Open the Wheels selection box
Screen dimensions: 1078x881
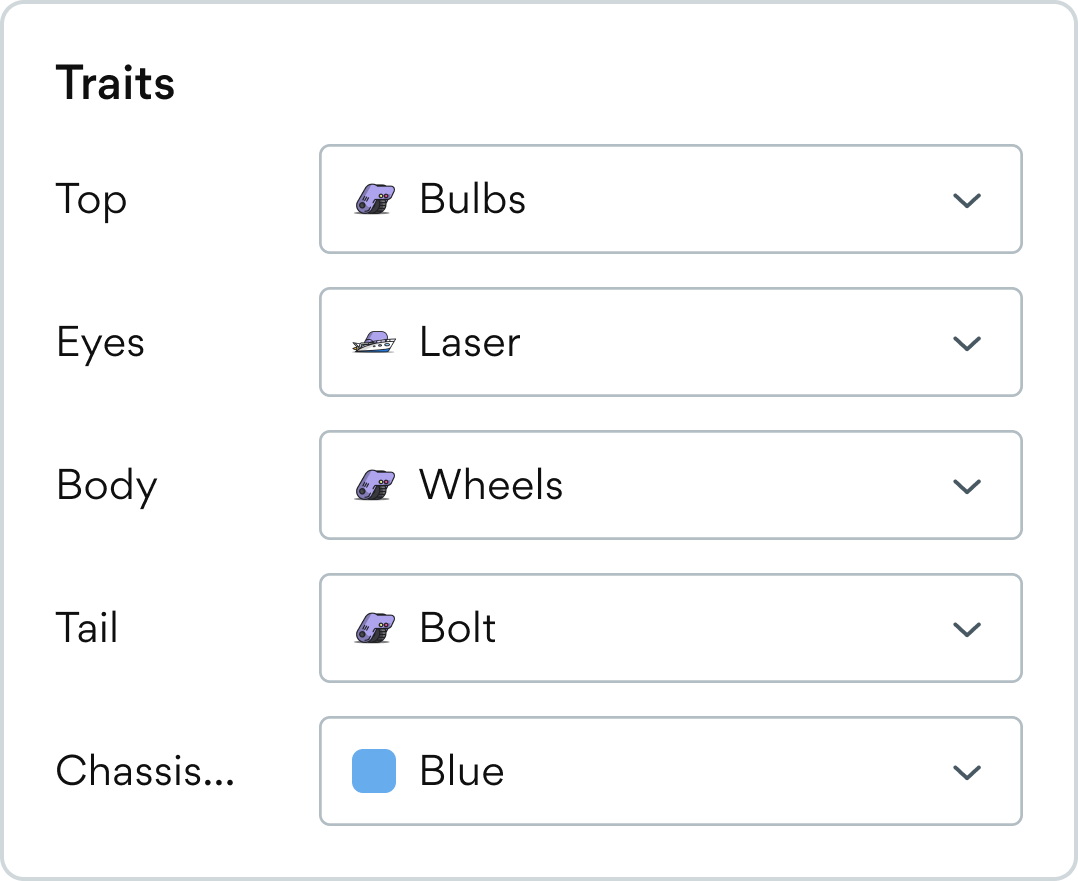[670, 486]
